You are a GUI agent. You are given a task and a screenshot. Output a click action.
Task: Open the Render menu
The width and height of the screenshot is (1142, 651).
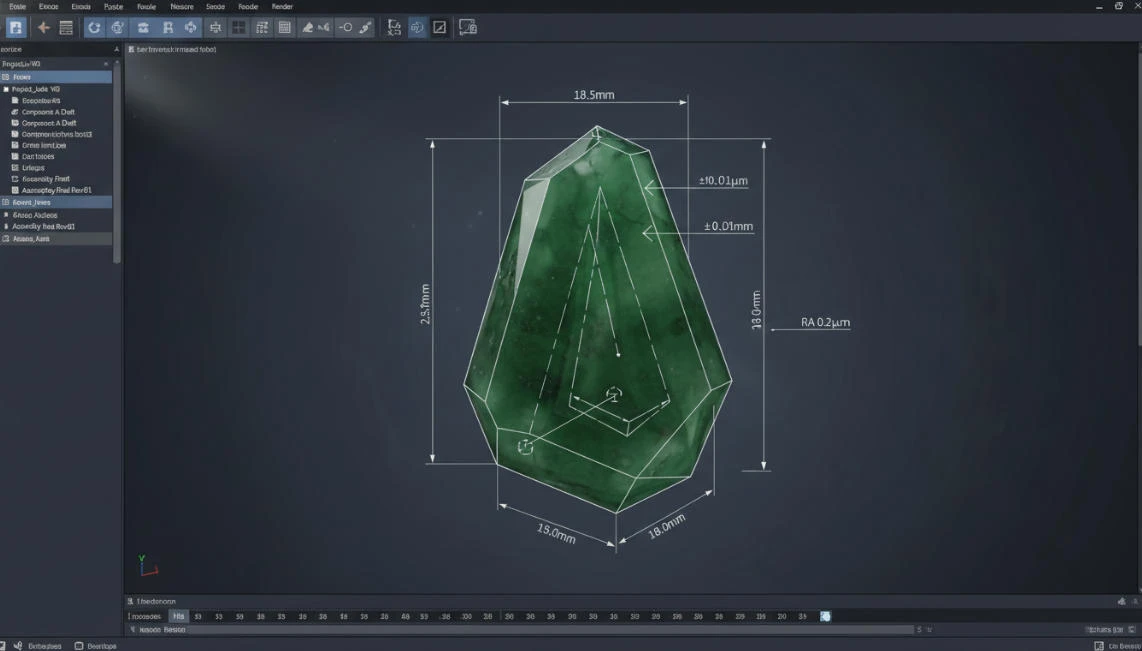[281, 7]
